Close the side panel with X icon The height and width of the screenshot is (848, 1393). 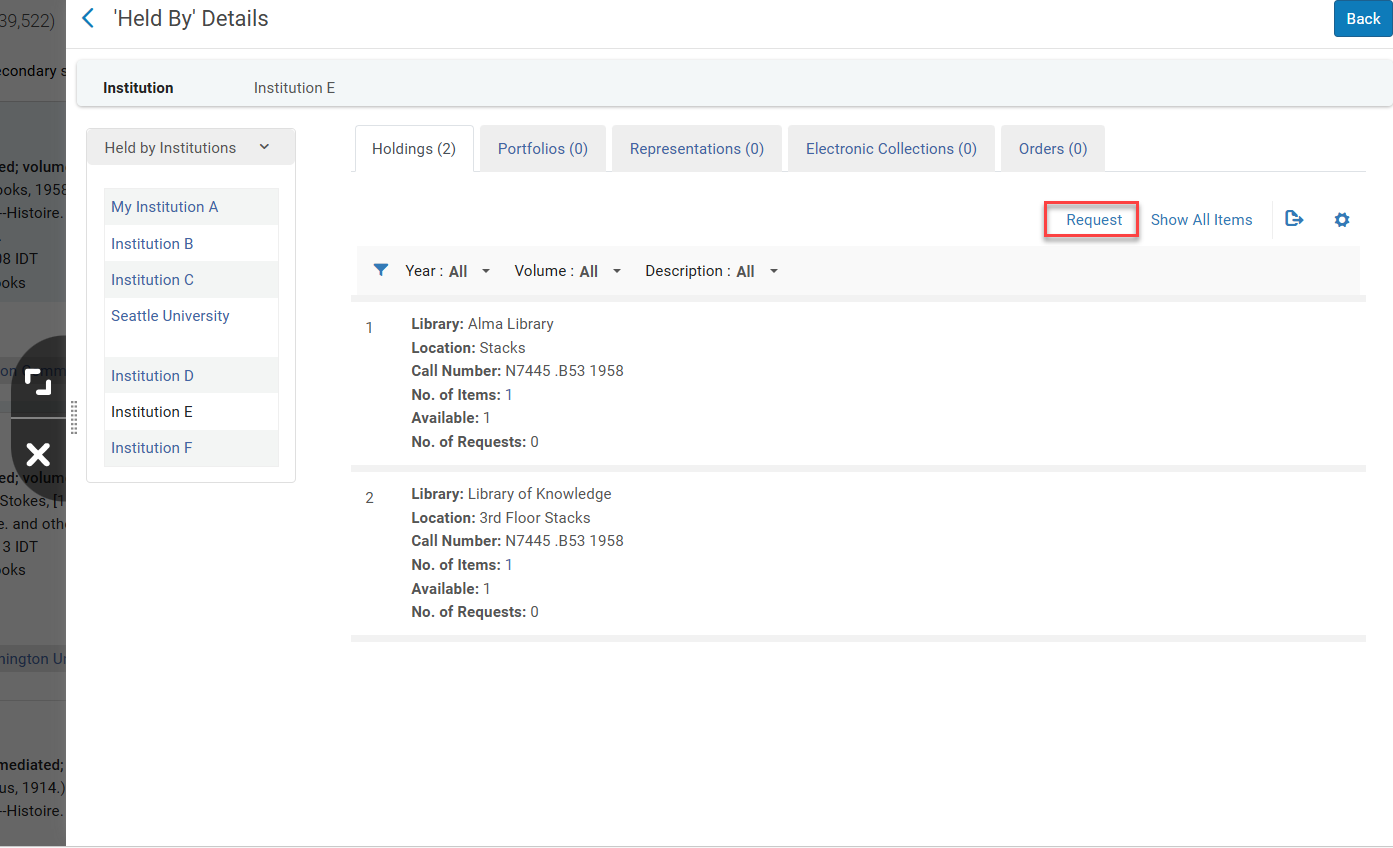click(x=38, y=455)
